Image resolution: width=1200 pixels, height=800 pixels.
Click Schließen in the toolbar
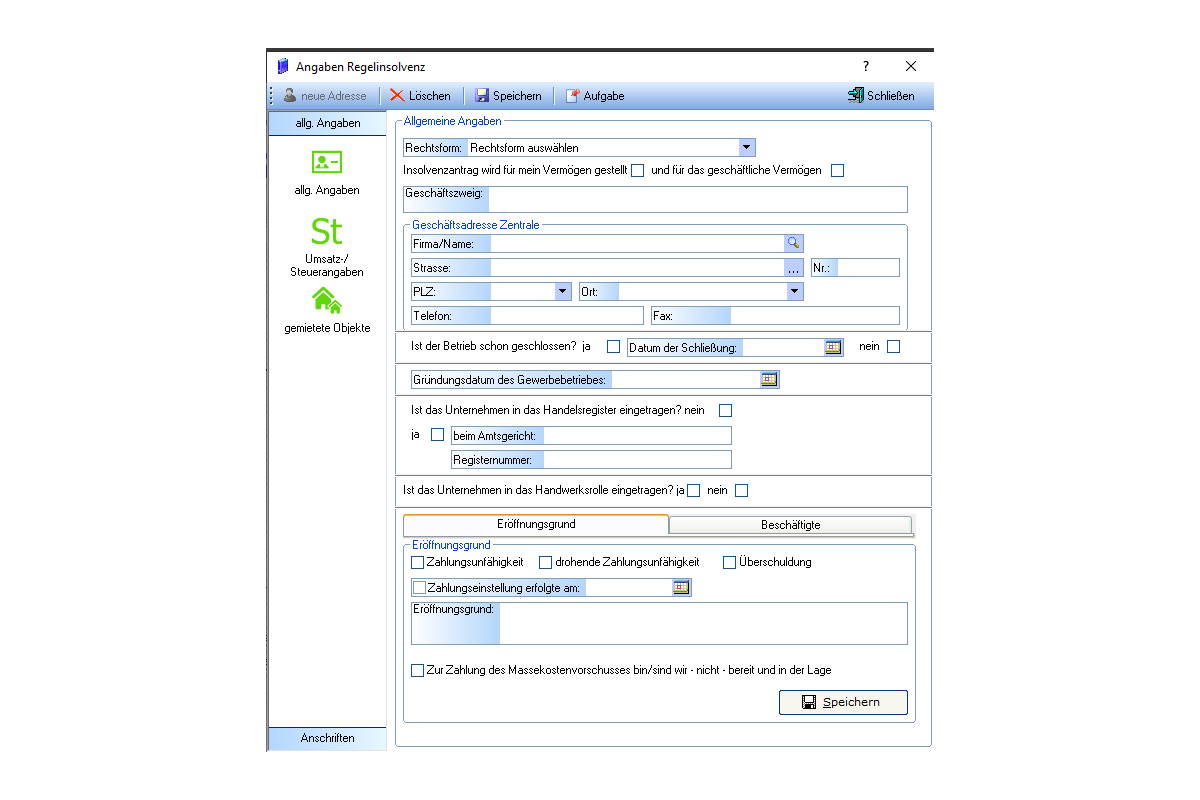tap(881, 96)
